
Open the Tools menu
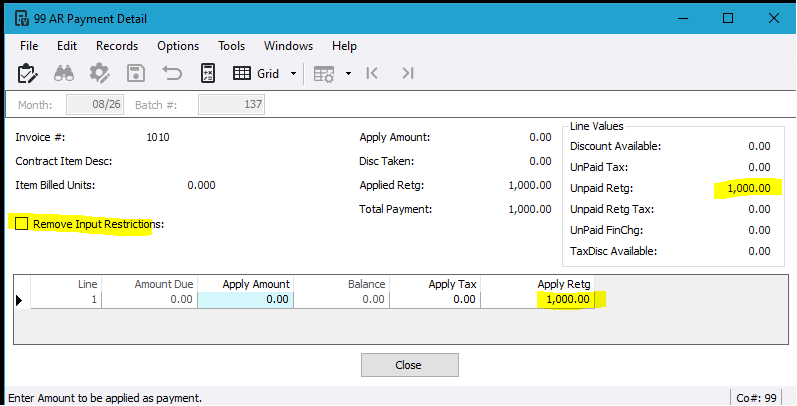[x=231, y=46]
